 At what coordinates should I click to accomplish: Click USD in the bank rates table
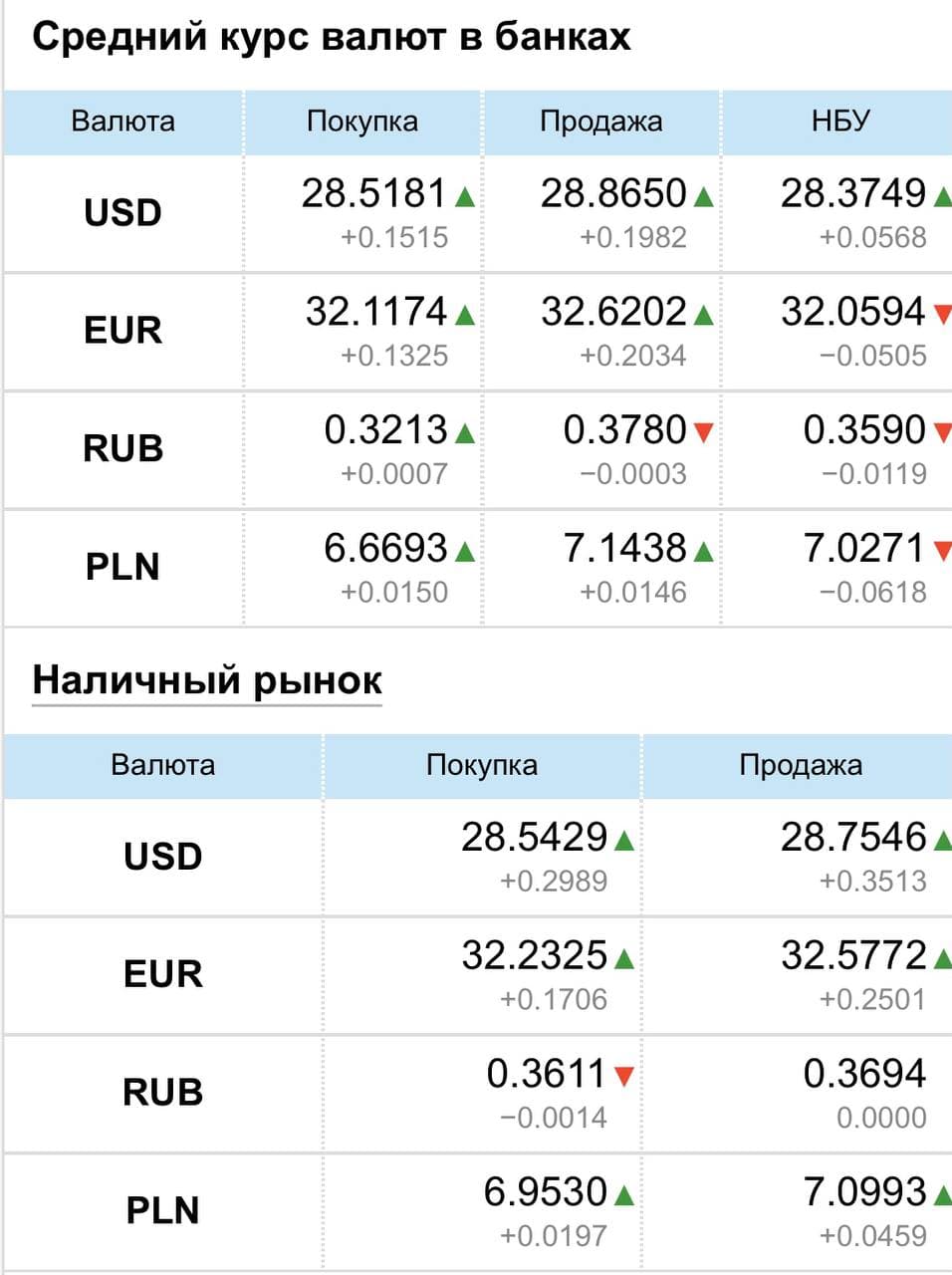[122, 213]
